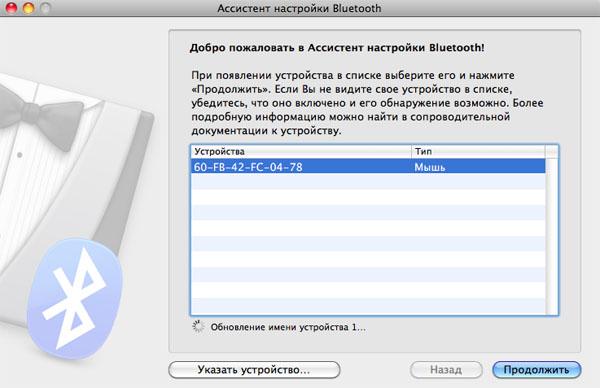Click the Продолжить button
This screenshot has width=600, height=388.
tap(536, 370)
